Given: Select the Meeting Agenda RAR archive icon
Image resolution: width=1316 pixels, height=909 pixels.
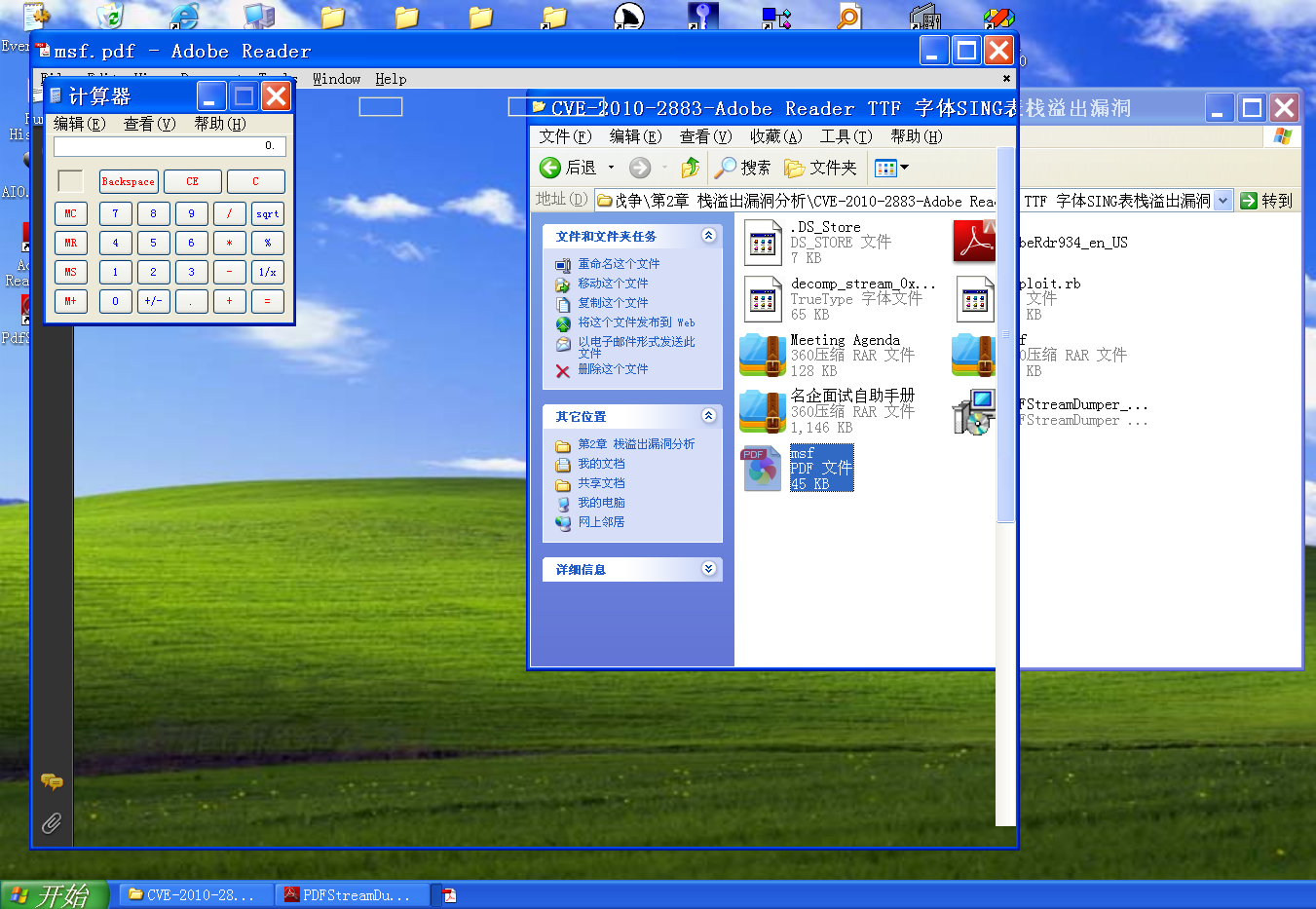Looking at the screenshot, I should (x=763, y=355).
